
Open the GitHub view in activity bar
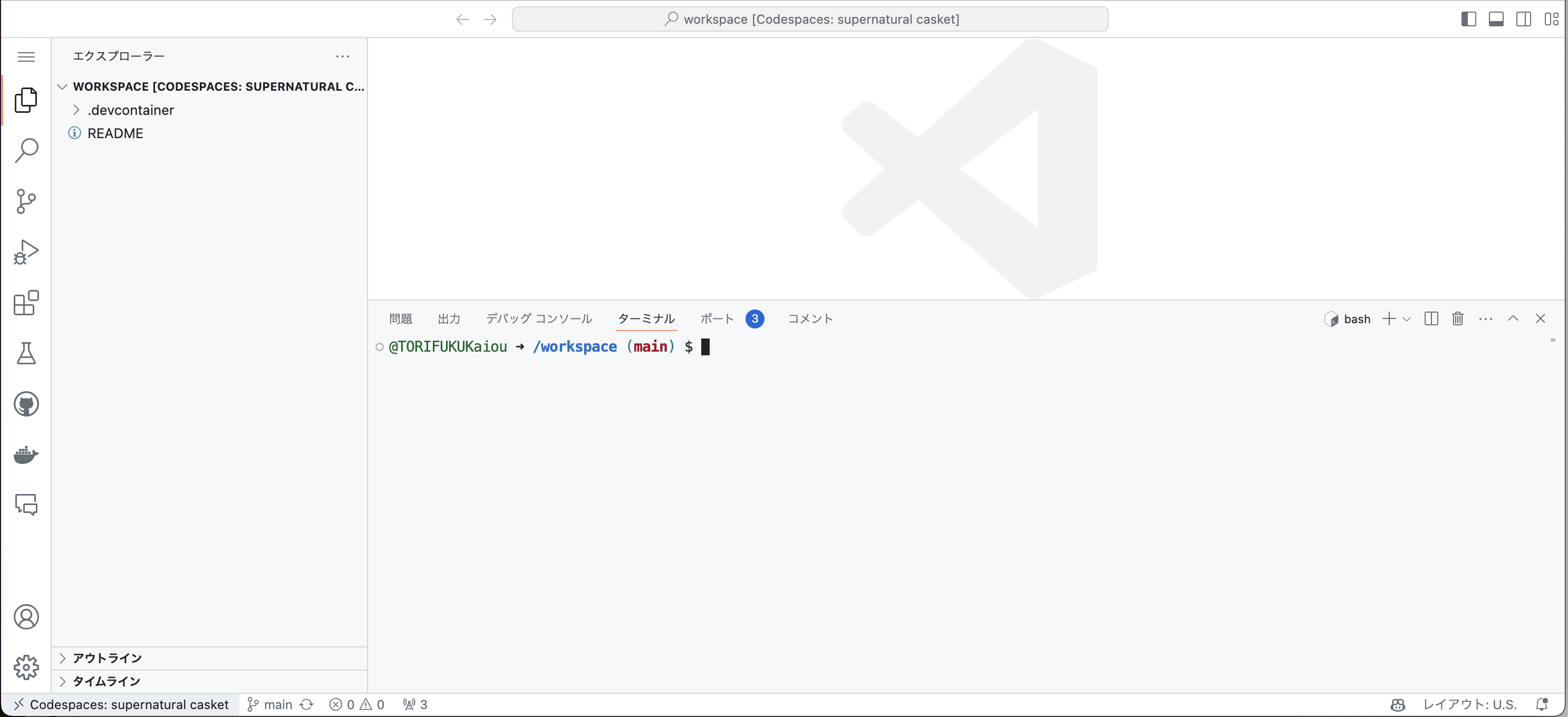click(x=26, y=404)
